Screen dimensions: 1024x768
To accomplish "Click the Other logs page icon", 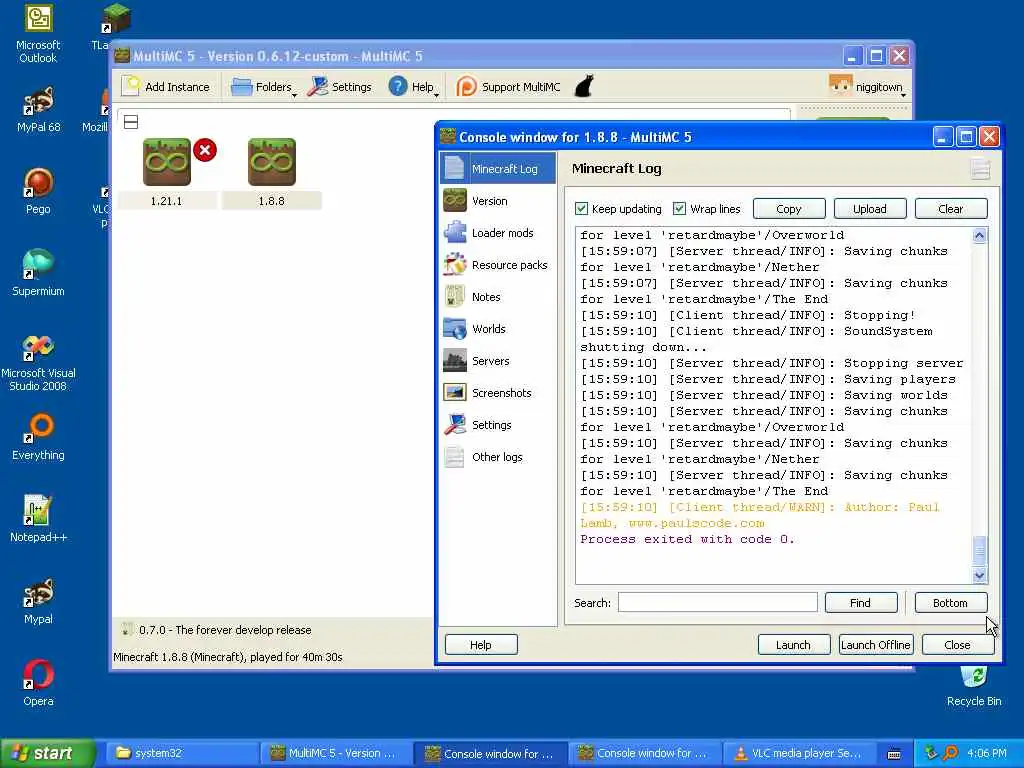I will (455, 456).
